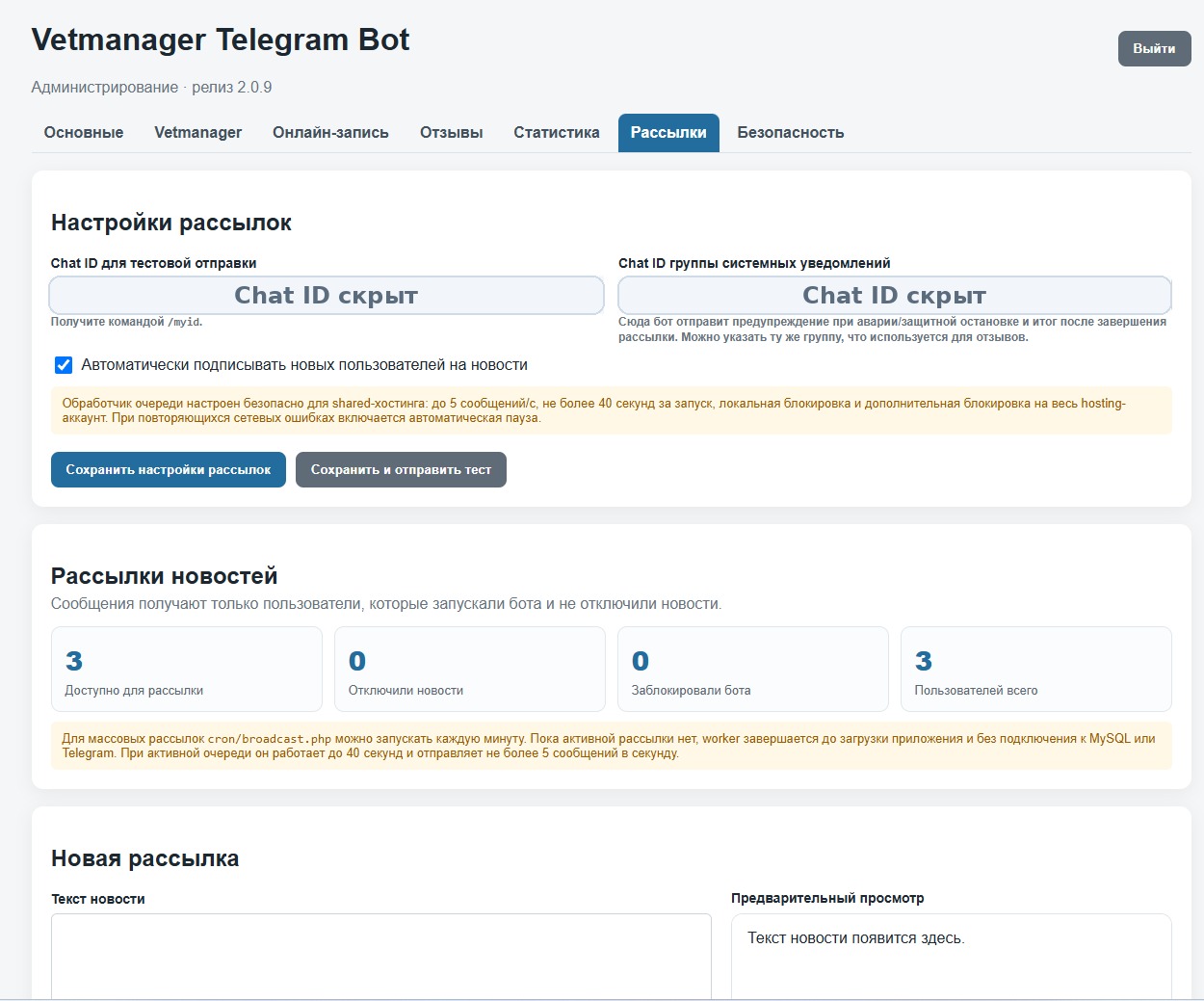The width and height of the screenshot is (1204, 1001).
Task: Select the Заблокировали бота stat card
Action: 753,670
